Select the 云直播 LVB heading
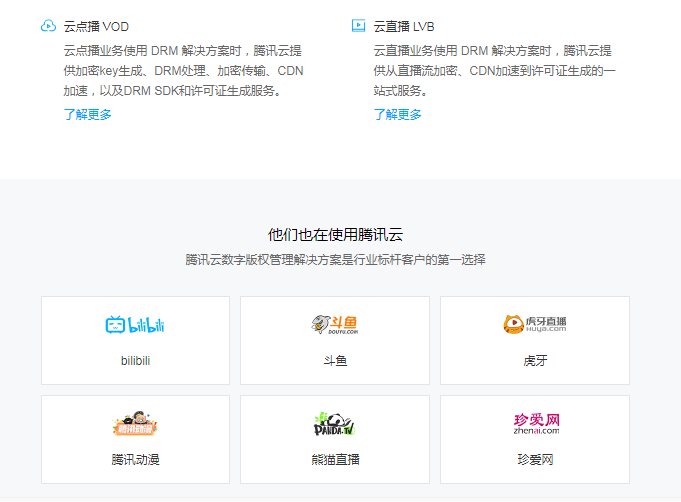 pos(404,26)
